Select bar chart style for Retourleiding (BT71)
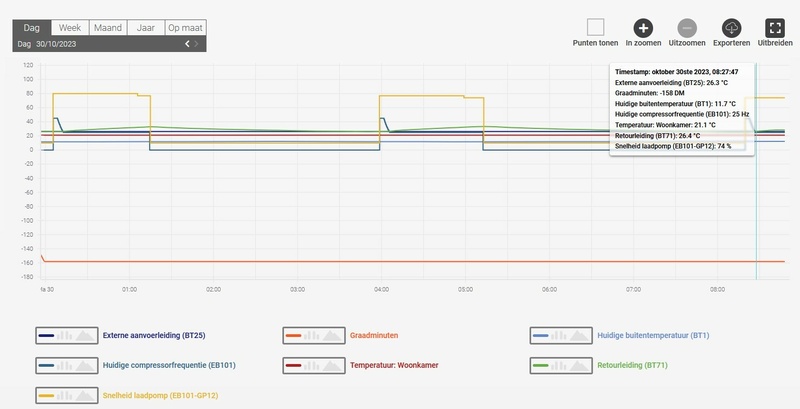The height and width of the screenshot is (409, 800). tap(558, 365)
